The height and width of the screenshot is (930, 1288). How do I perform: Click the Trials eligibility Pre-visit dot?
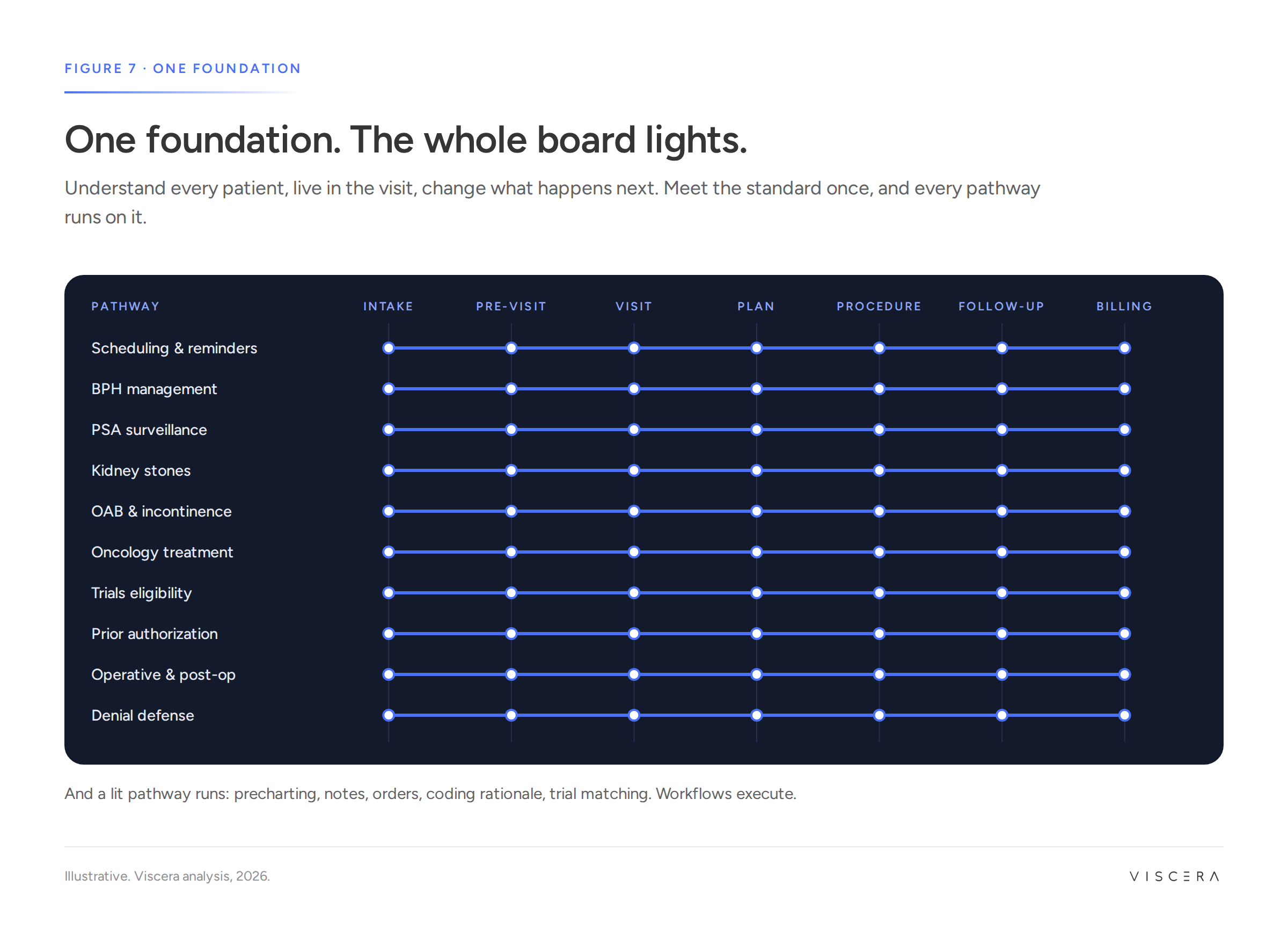(x=511, y=593)
